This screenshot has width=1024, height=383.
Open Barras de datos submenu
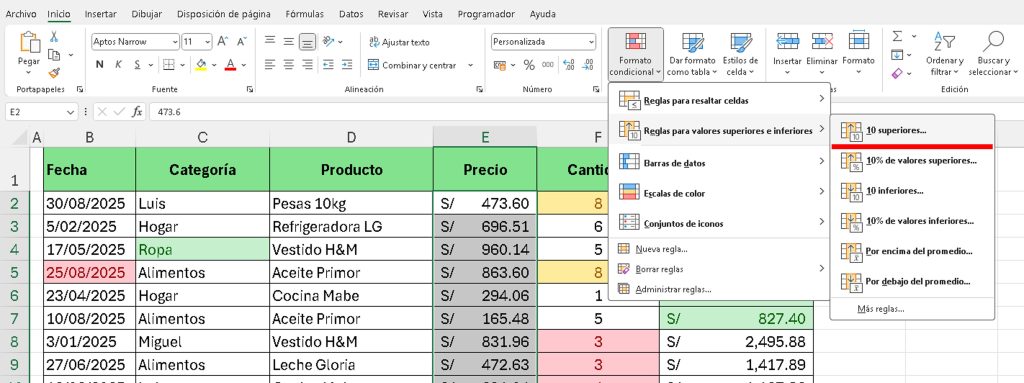[720, 162]
